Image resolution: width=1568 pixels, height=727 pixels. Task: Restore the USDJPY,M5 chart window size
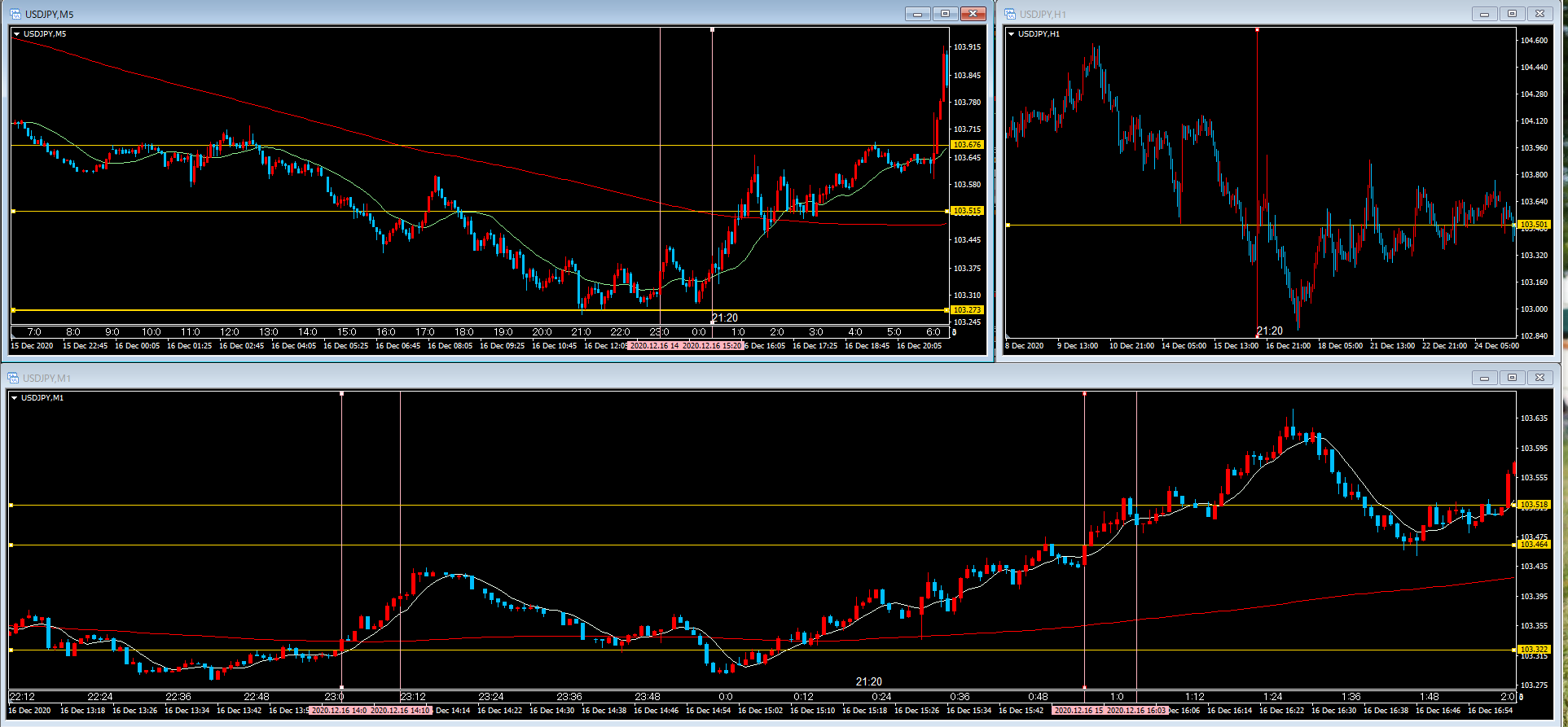[x=945, y=14]
